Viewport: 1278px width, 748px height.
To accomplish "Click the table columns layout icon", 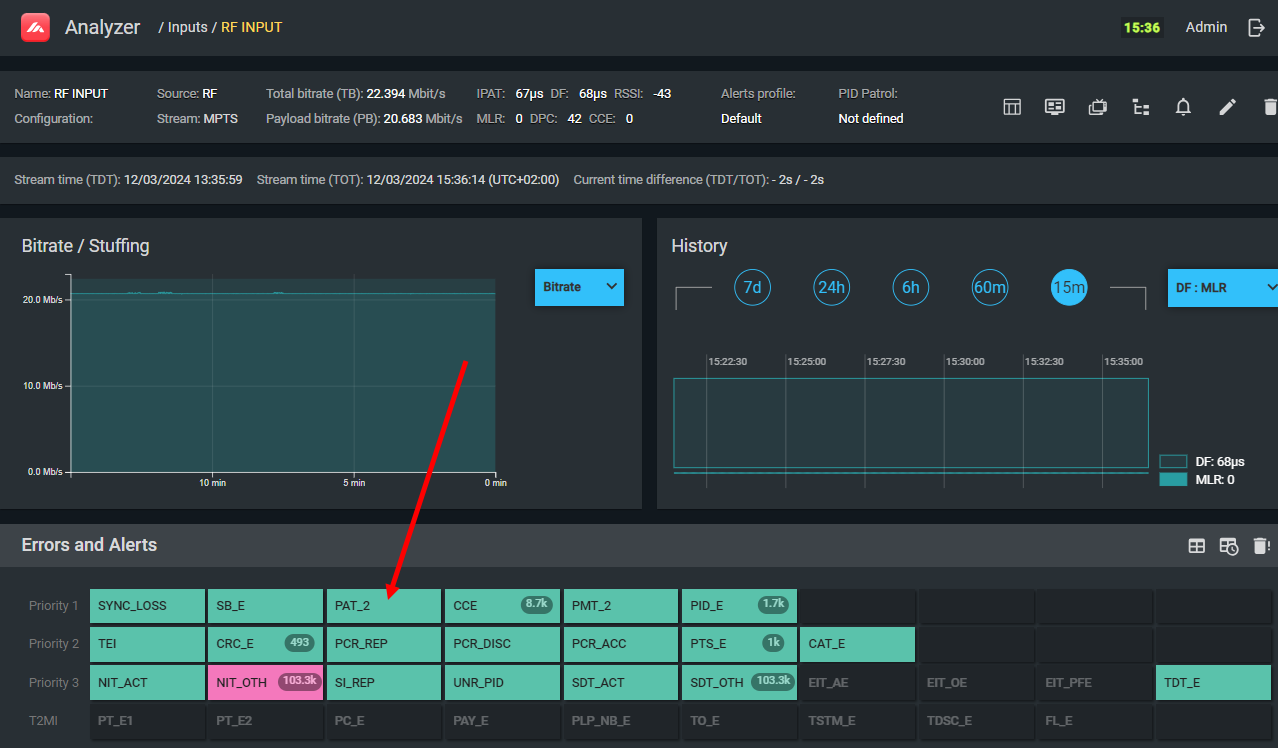I will pyautogui.click(x=1012, y=107).
